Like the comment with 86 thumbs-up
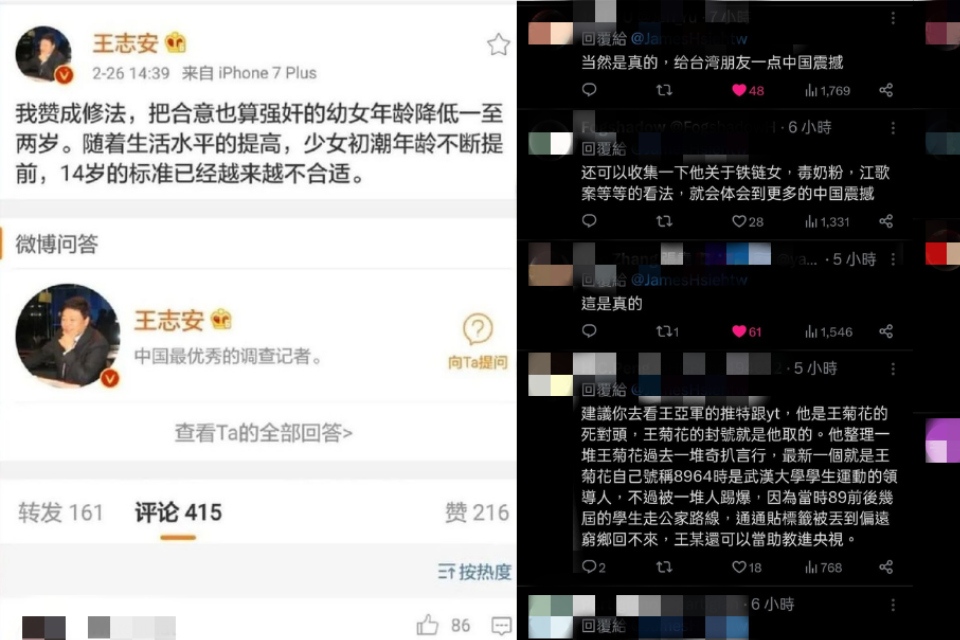Image resolution: width=960 pixels, height=640 pixels. 428,625
